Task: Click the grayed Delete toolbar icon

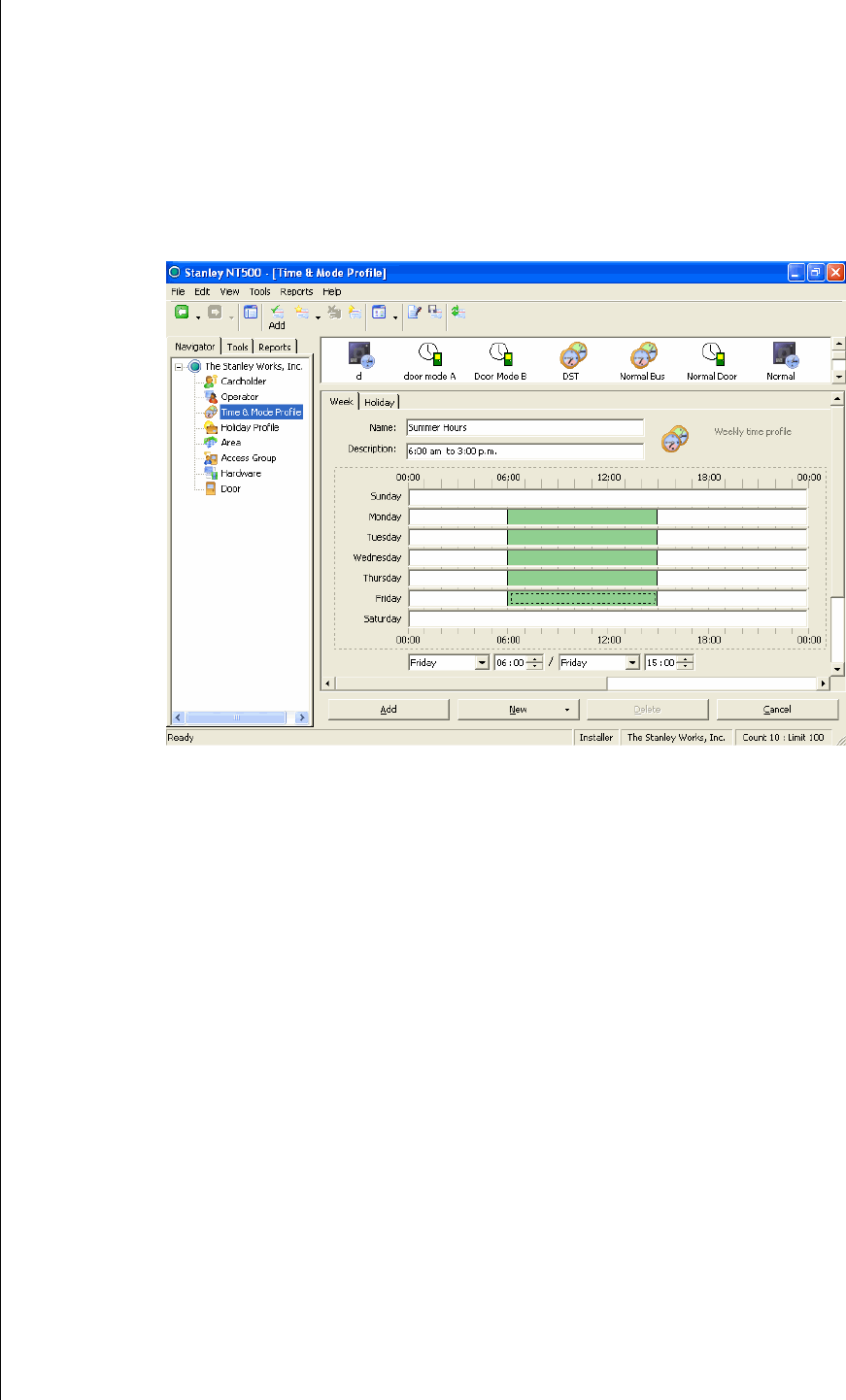Action: 334,312
